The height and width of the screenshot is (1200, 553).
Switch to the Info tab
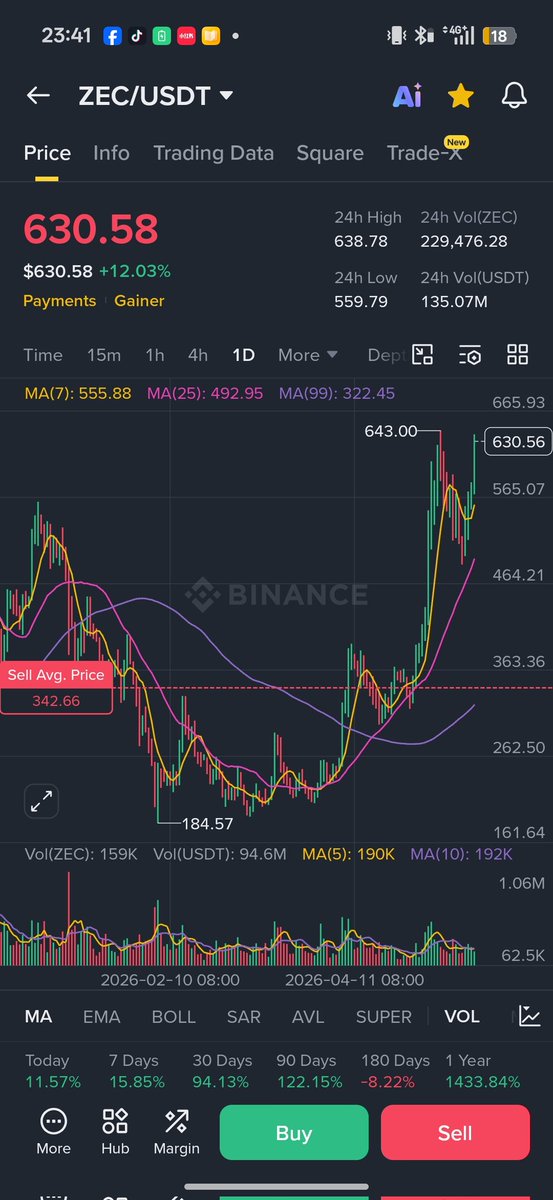click(111, 153)
